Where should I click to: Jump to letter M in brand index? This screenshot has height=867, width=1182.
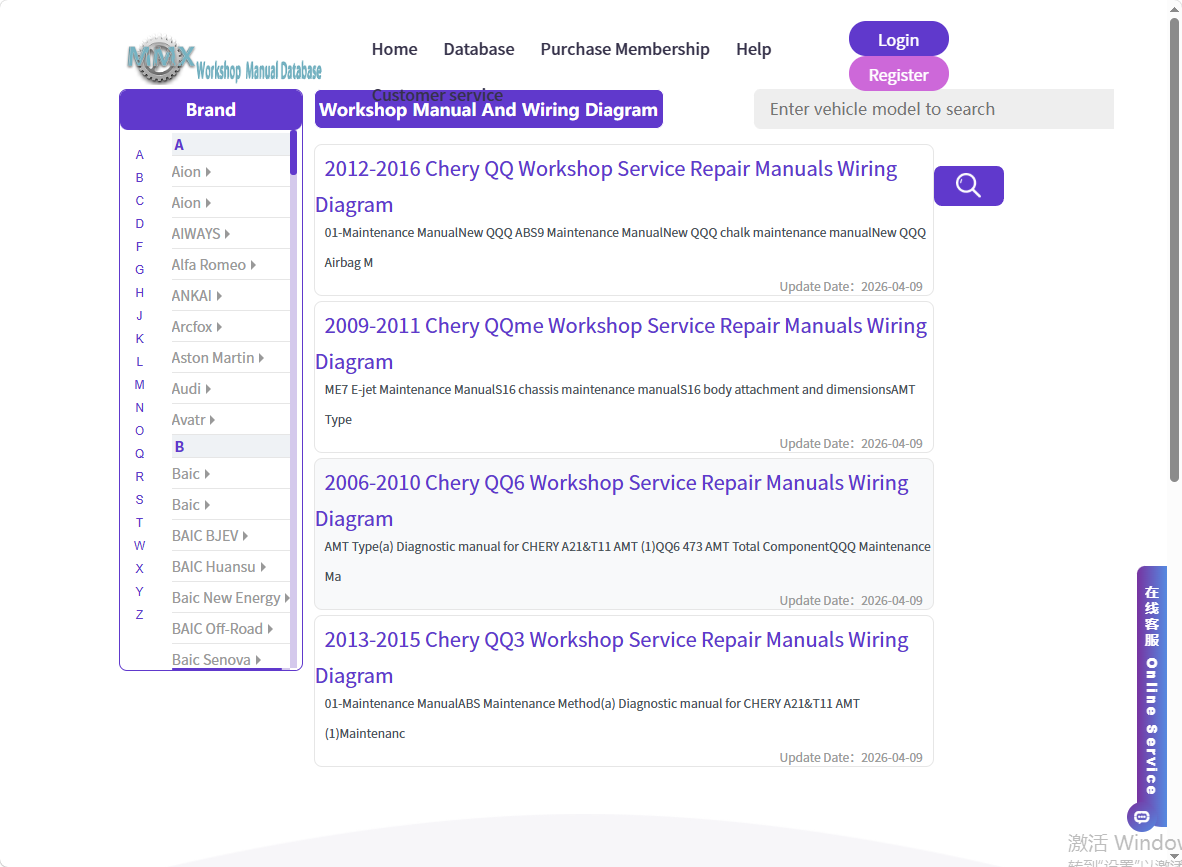click(x=139, y=384)
